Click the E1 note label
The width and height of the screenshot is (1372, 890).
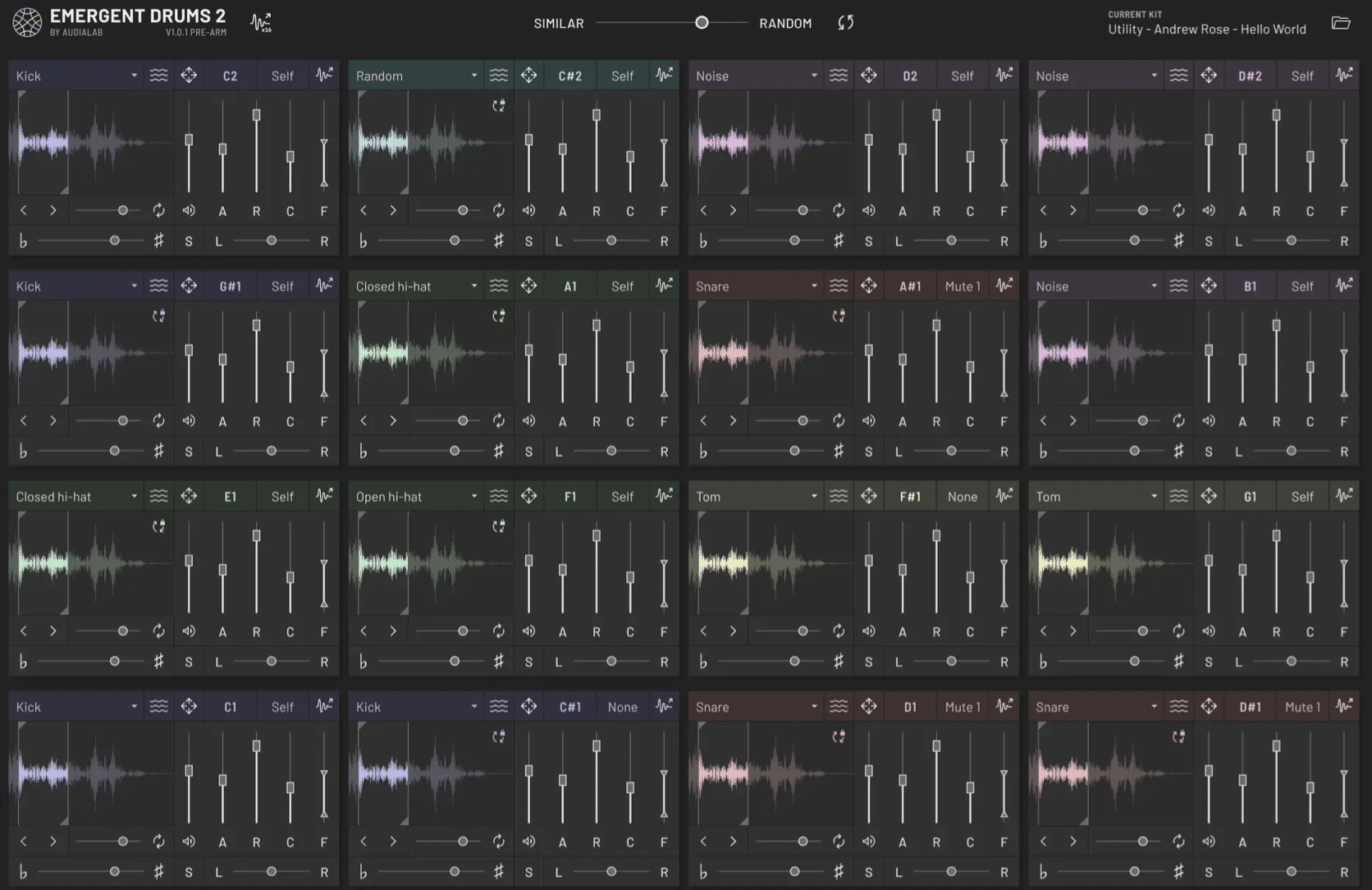click(231, 496)
